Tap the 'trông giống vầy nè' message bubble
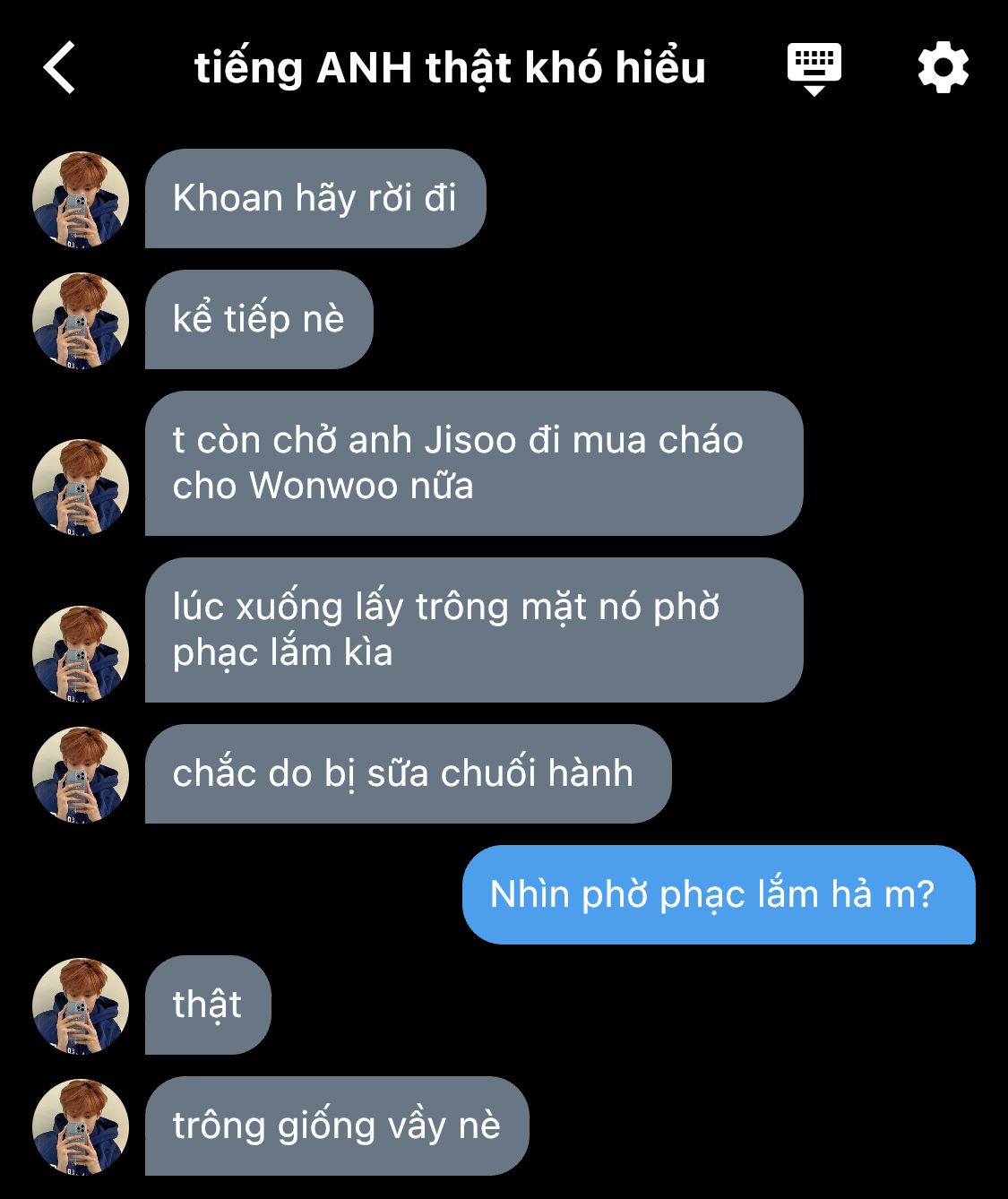The height and width of the screenshot is (1199, 1008). tap(337, 1126)
